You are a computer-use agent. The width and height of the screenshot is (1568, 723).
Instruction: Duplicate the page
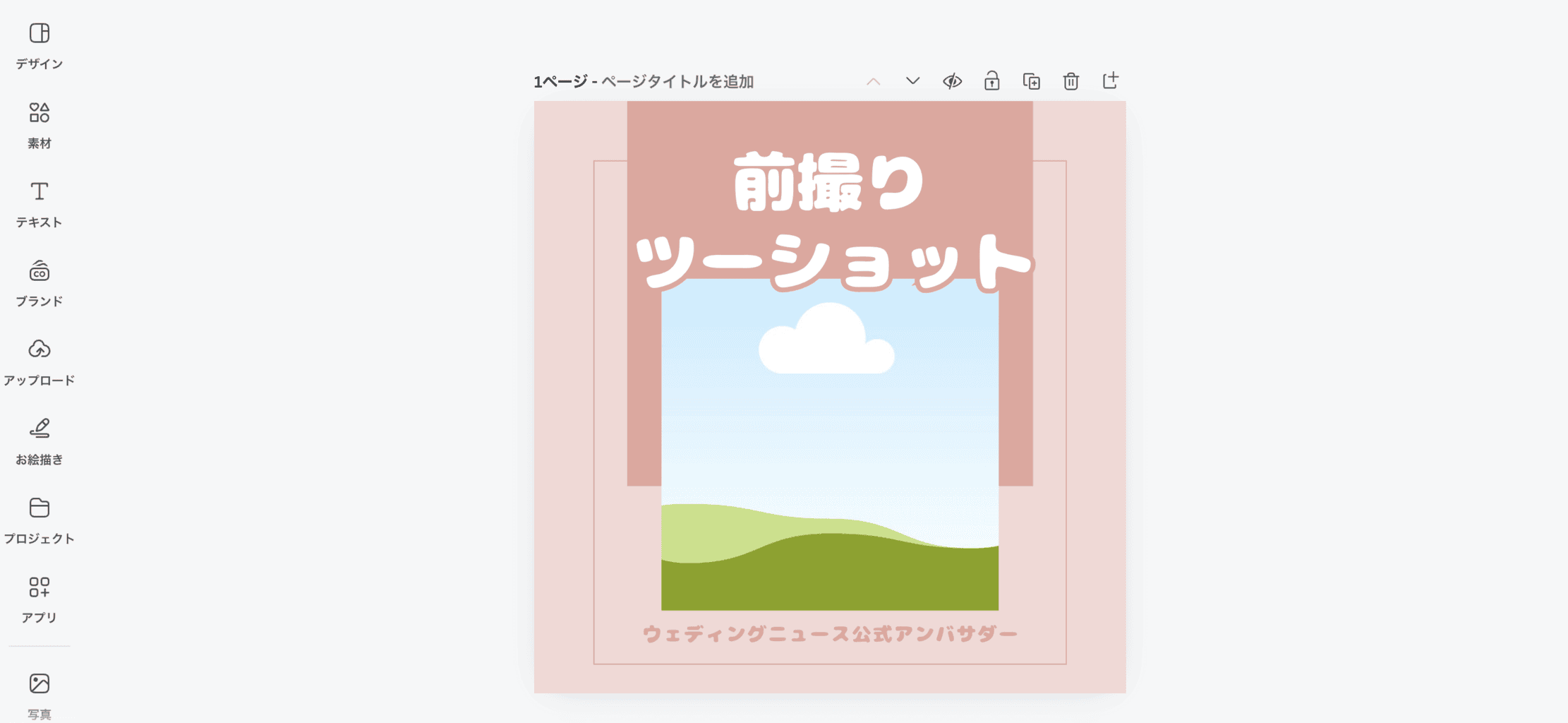tap(1031, 81)
